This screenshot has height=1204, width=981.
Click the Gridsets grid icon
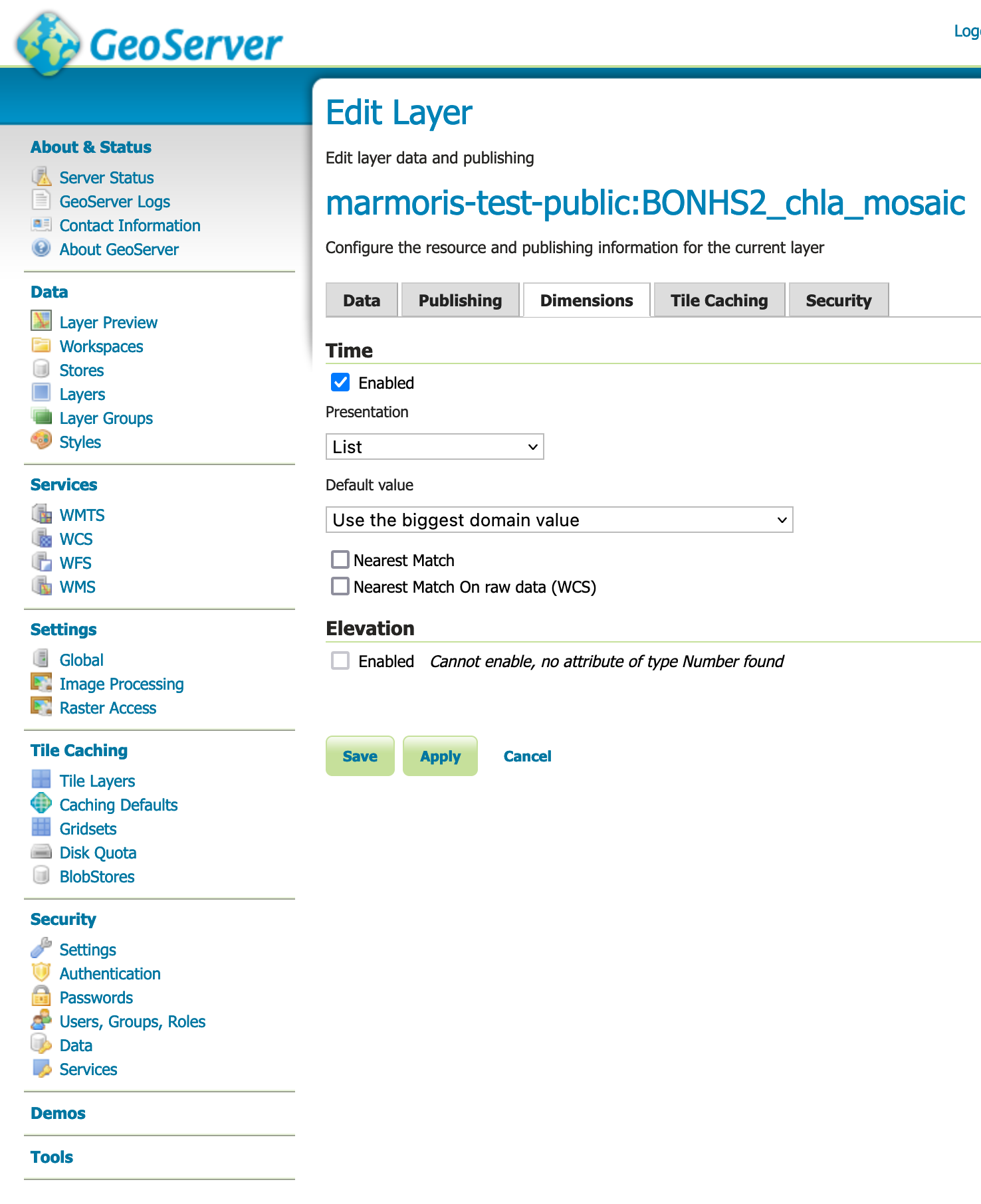41,828
